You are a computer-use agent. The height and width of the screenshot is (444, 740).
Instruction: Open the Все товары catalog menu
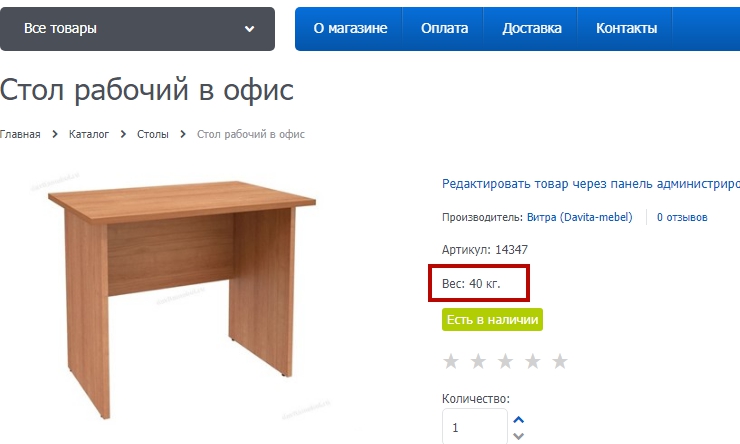tap(137, 29)
